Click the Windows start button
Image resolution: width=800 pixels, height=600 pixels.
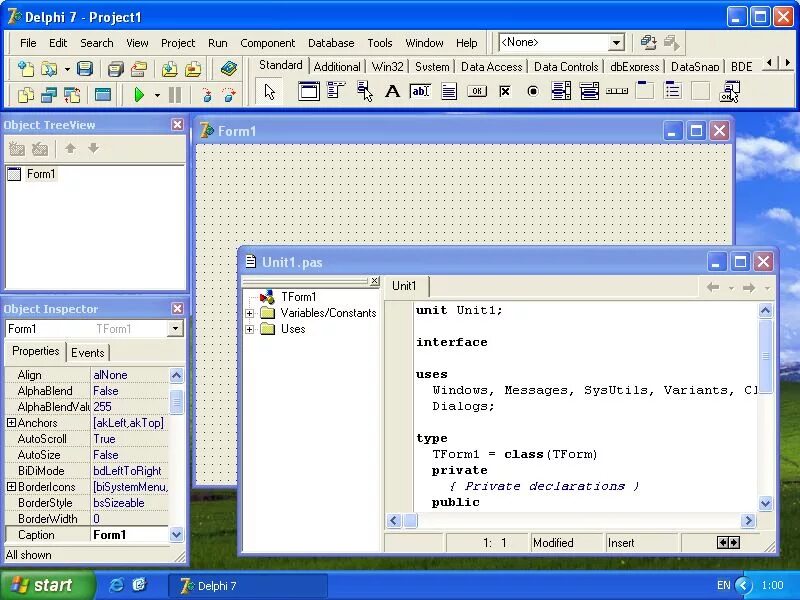(46, 585)
